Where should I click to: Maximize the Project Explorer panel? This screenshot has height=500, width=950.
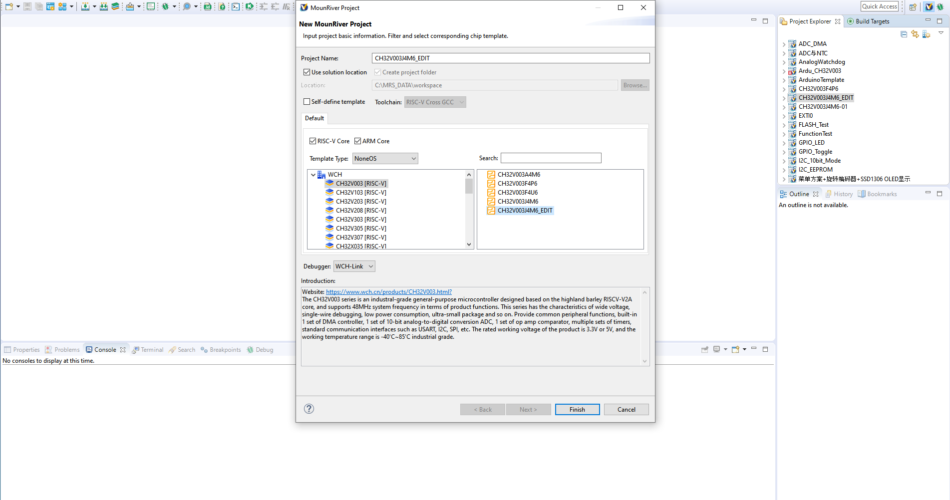940,21
